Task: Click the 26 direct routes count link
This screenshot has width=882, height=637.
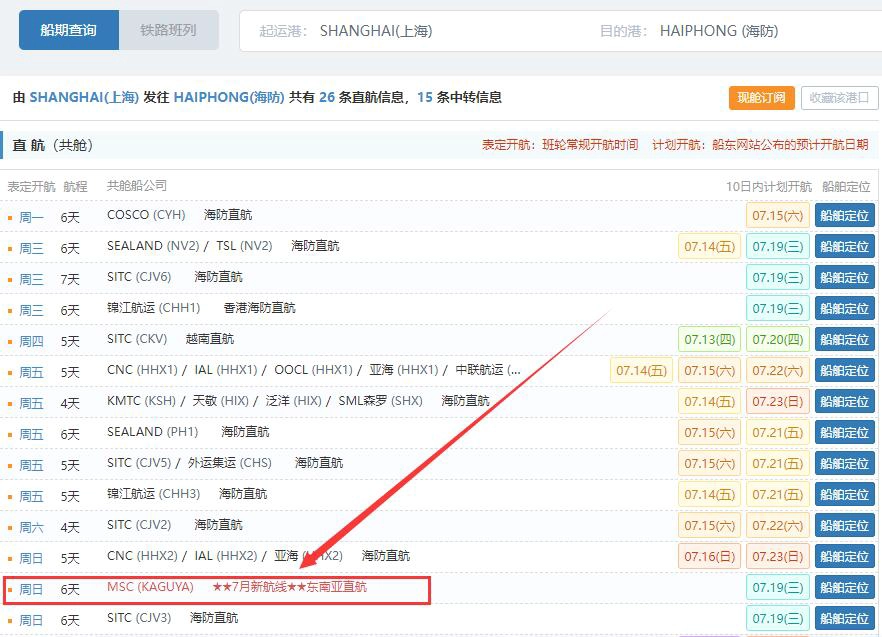Action: (327, 97)
